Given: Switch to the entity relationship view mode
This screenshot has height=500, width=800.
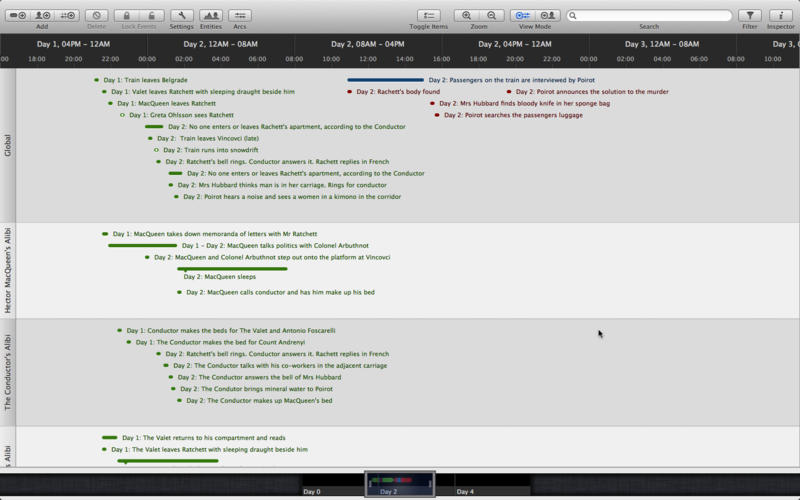Looking at the screenshot, I should click(547, 15).
